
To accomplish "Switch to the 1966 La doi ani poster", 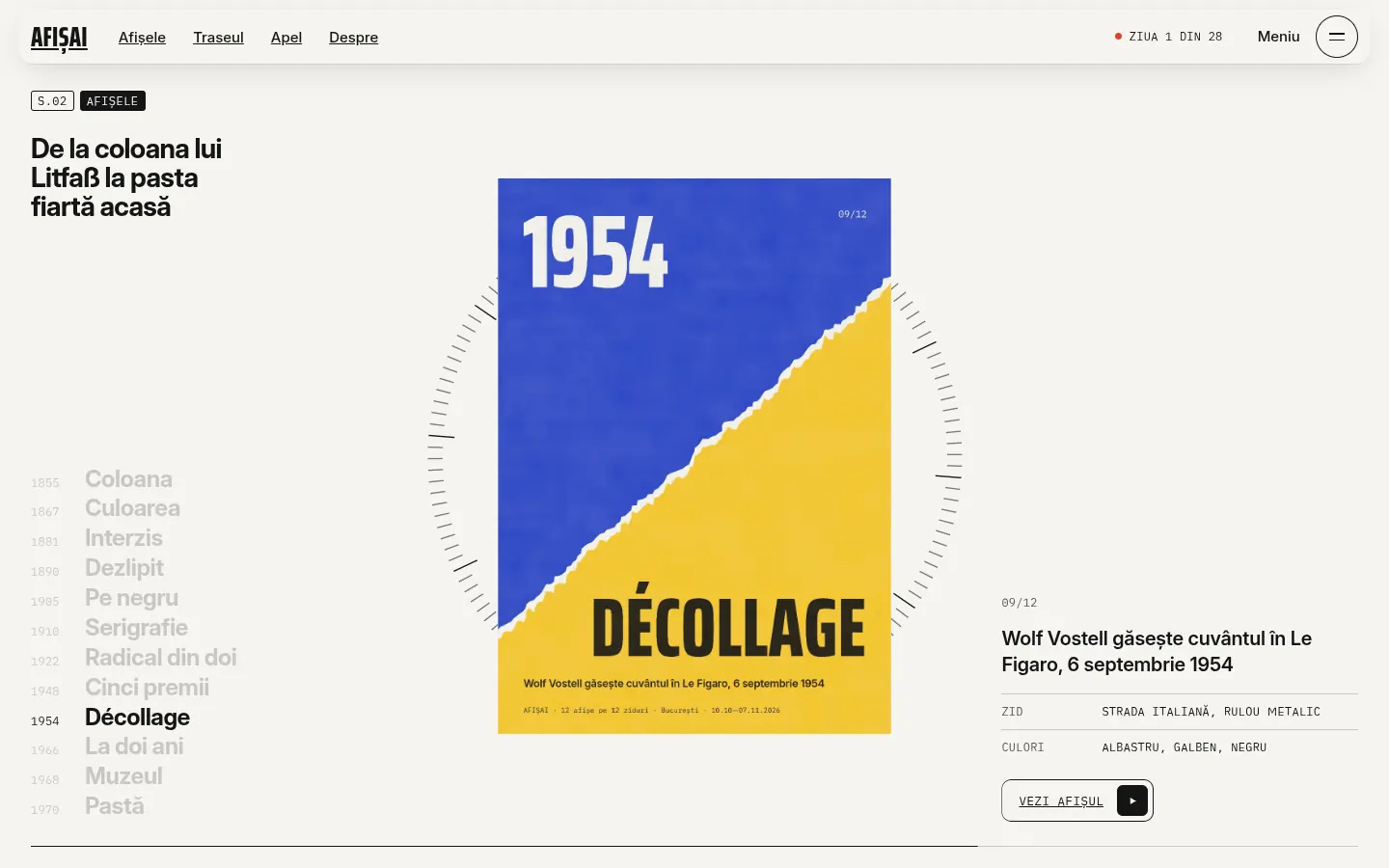I will [107, 746].
